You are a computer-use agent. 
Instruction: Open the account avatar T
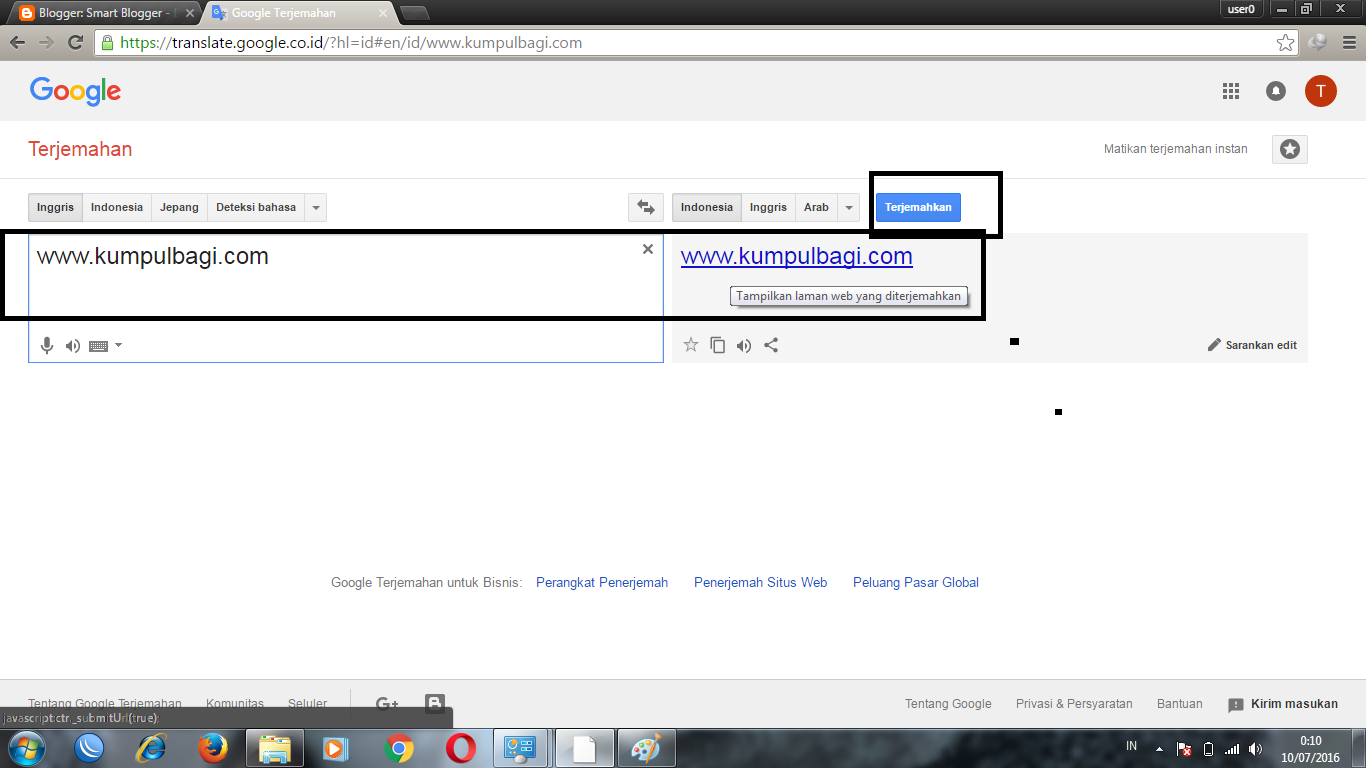pos(1321,91)
